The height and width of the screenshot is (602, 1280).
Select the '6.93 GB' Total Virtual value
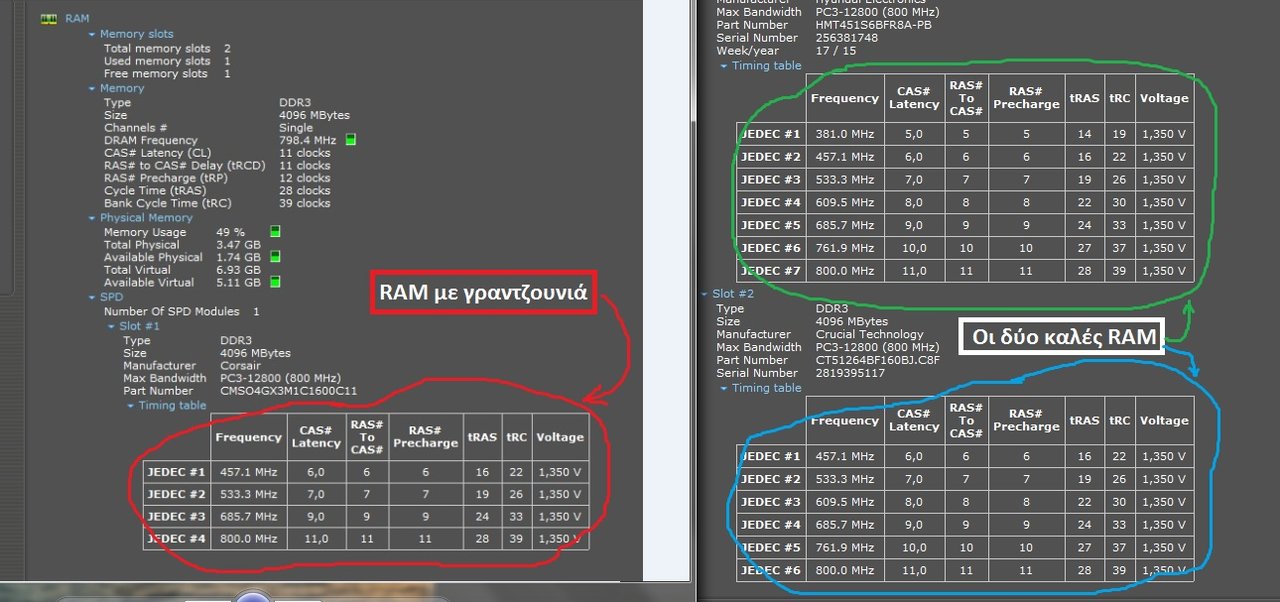238,270
